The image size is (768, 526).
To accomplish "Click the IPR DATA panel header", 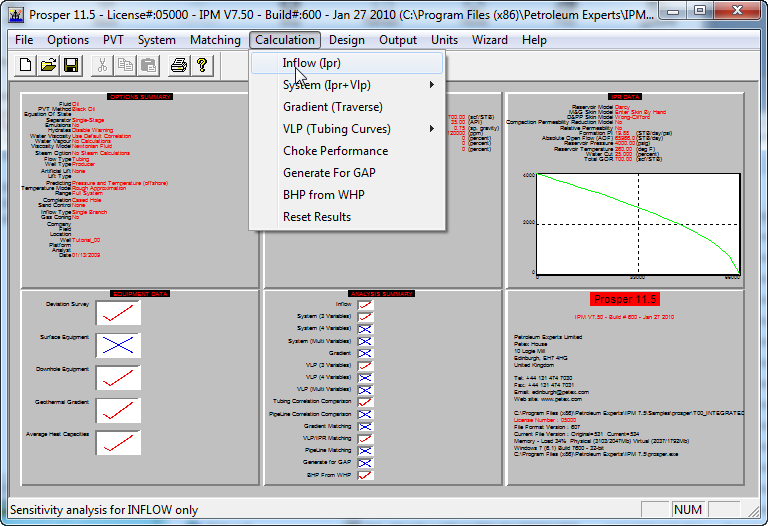I will tap(625, 96).
